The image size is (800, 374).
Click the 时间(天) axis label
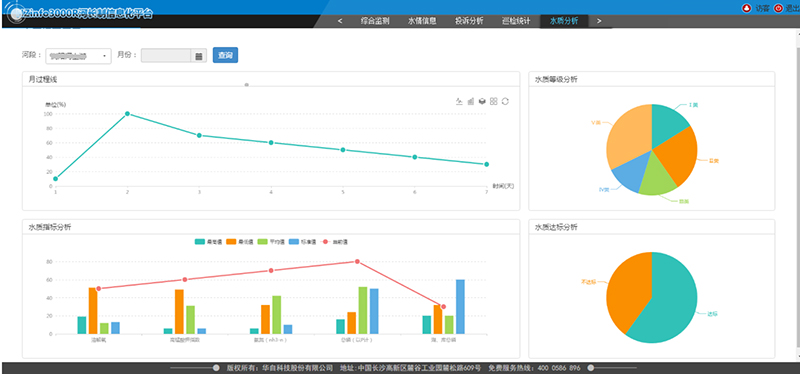503,186
